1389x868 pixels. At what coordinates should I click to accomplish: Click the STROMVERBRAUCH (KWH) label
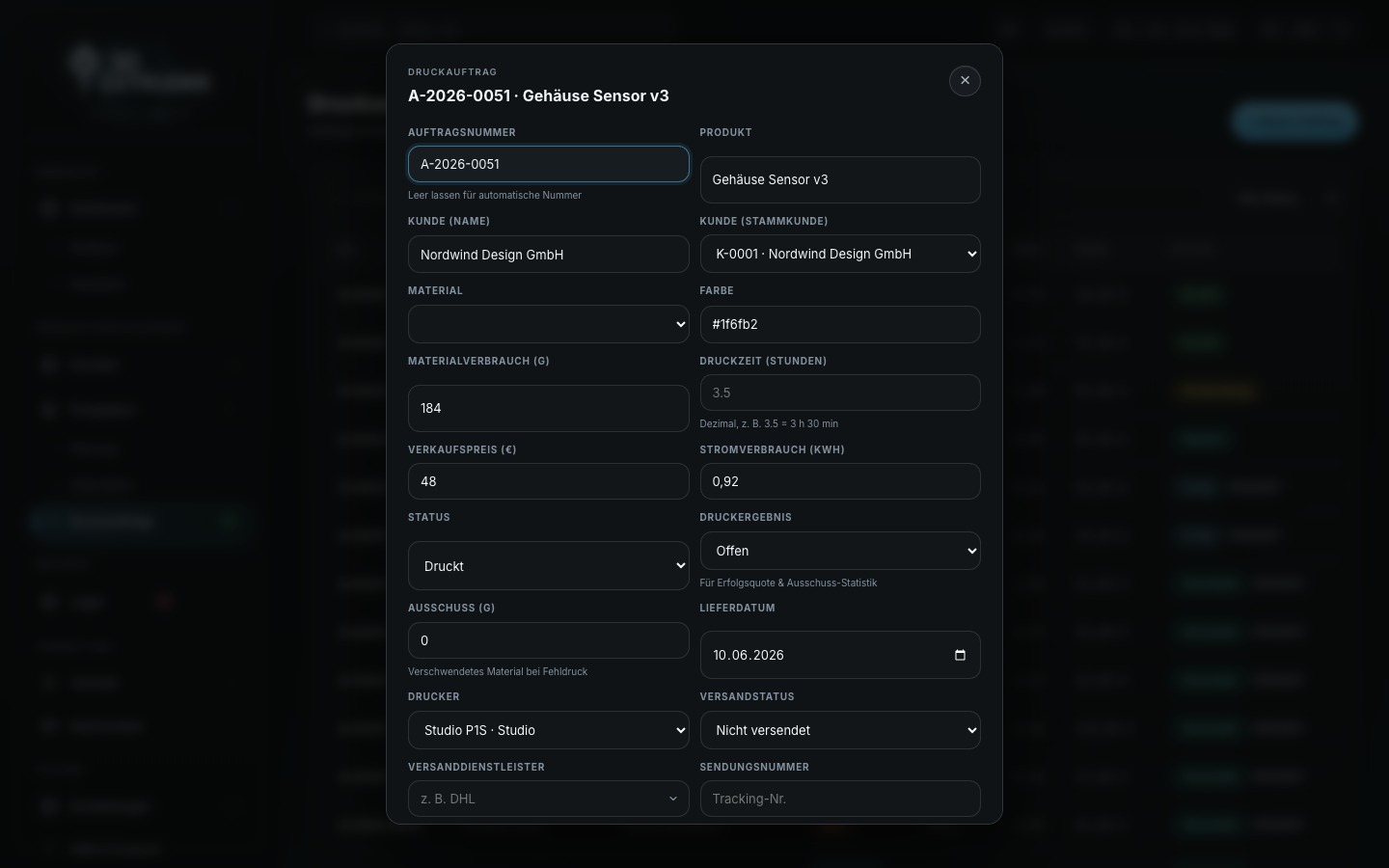tap(772, 449)
